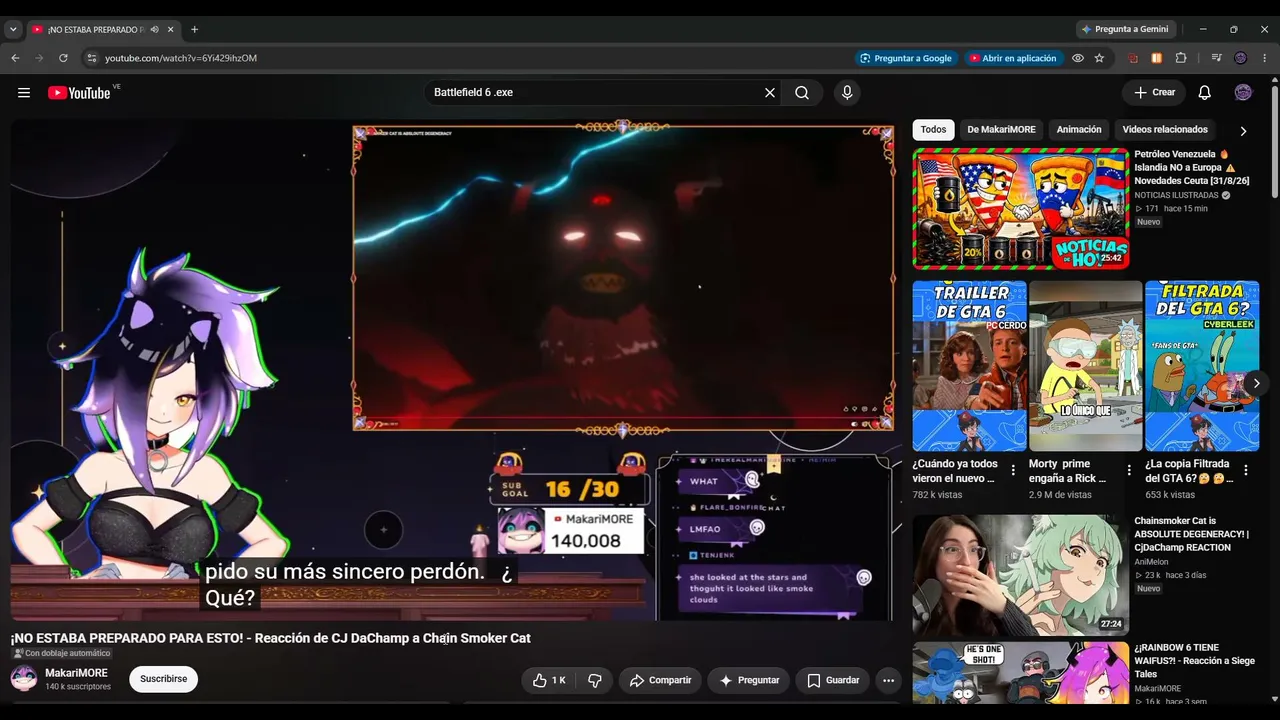Select the Todos filter chip

[x=933, y=130]
